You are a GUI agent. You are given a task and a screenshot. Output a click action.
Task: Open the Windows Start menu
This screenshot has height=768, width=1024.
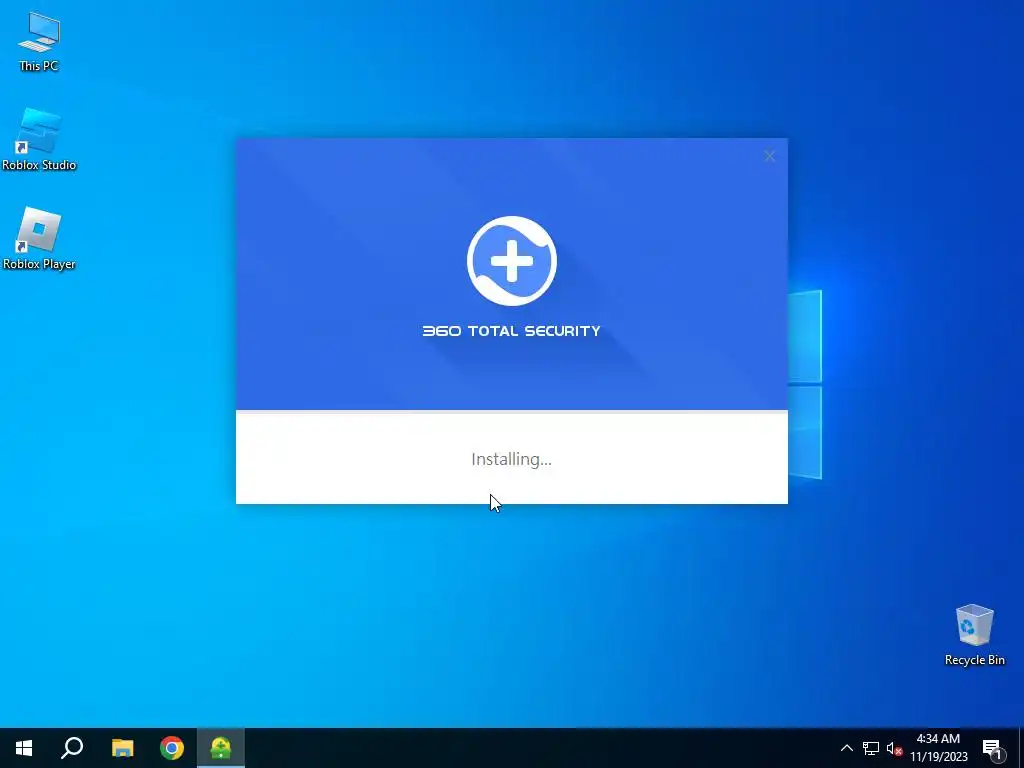pos(24,748)
